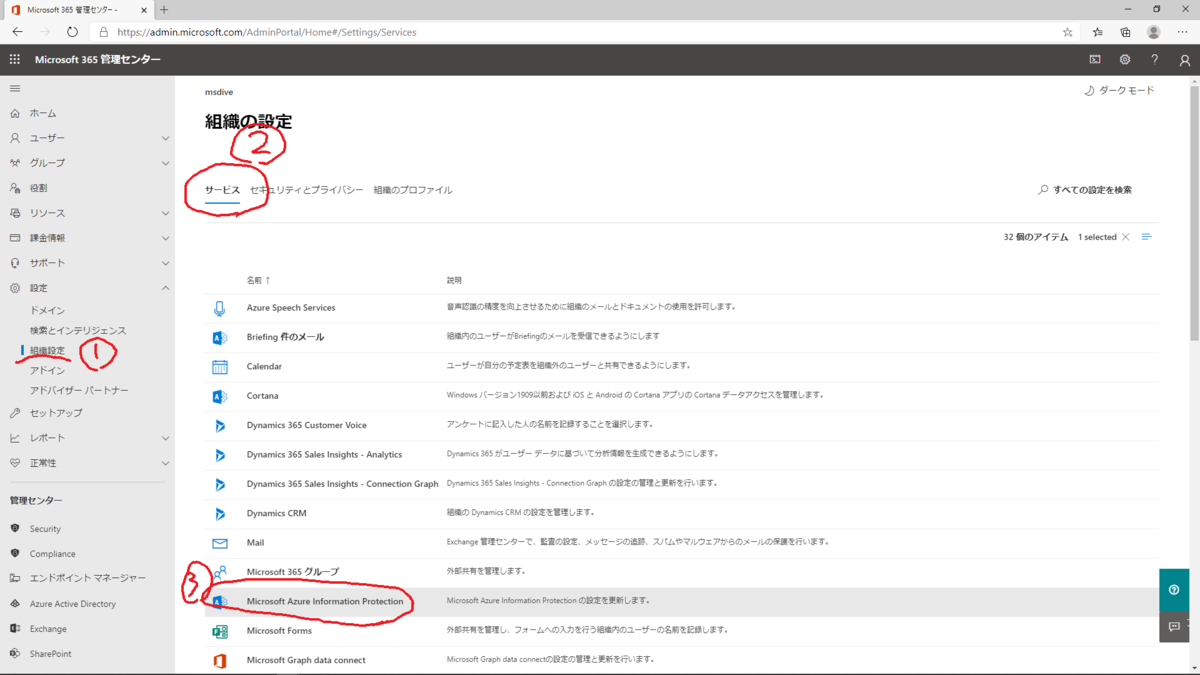This screenshot has height=675, width=1200.
Task: Clear the 1 selected item X
Action: [1126, 237]
